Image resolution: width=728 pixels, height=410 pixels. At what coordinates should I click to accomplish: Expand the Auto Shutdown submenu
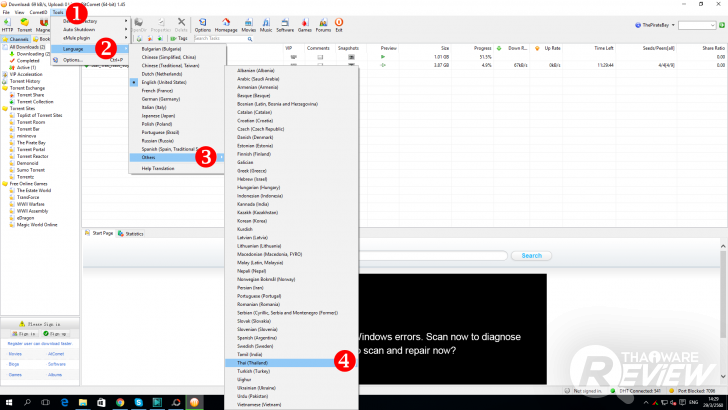point(90,29)
